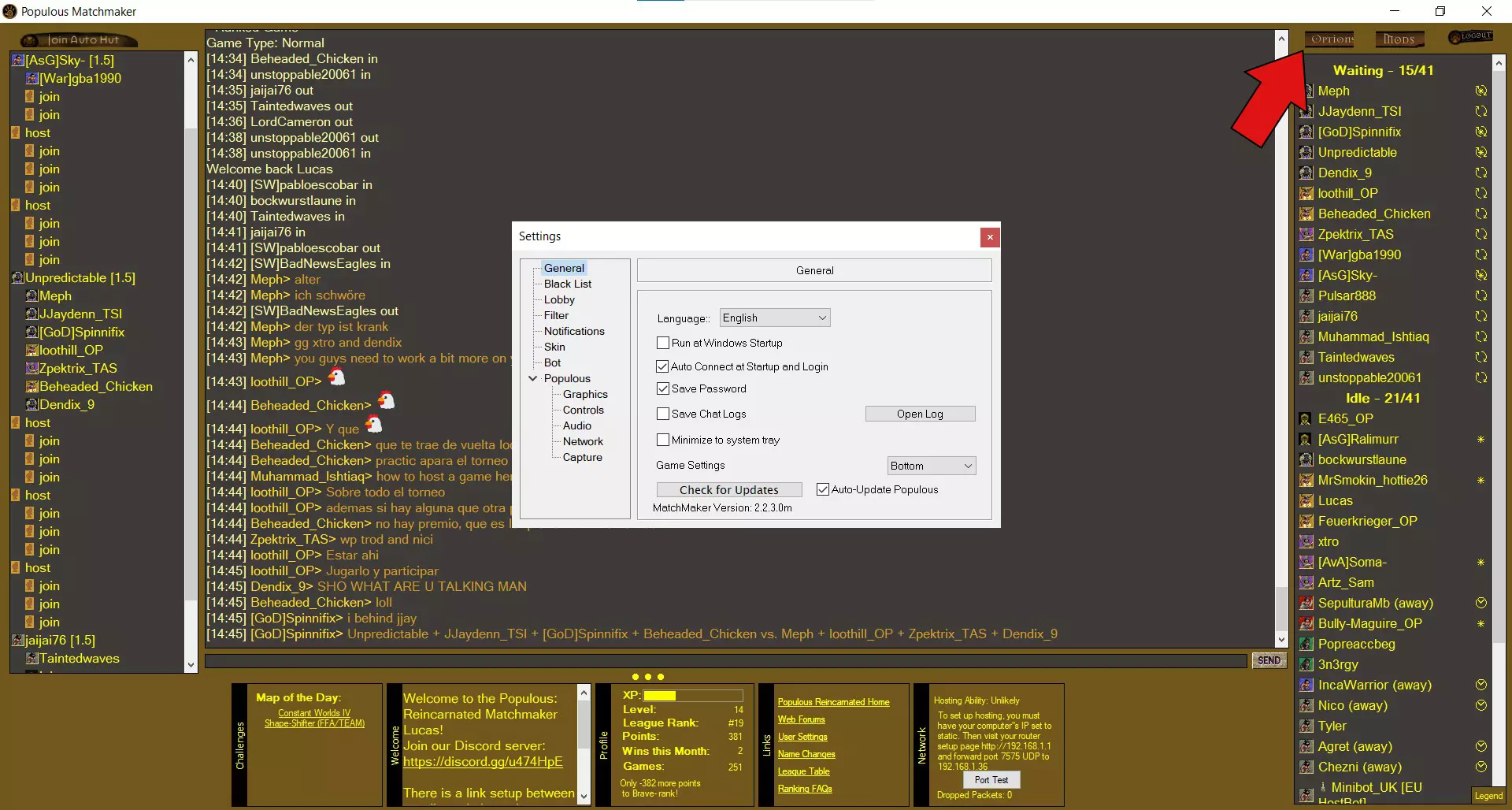Click xtro's avatar icon in Idle list

point(1306,542)
